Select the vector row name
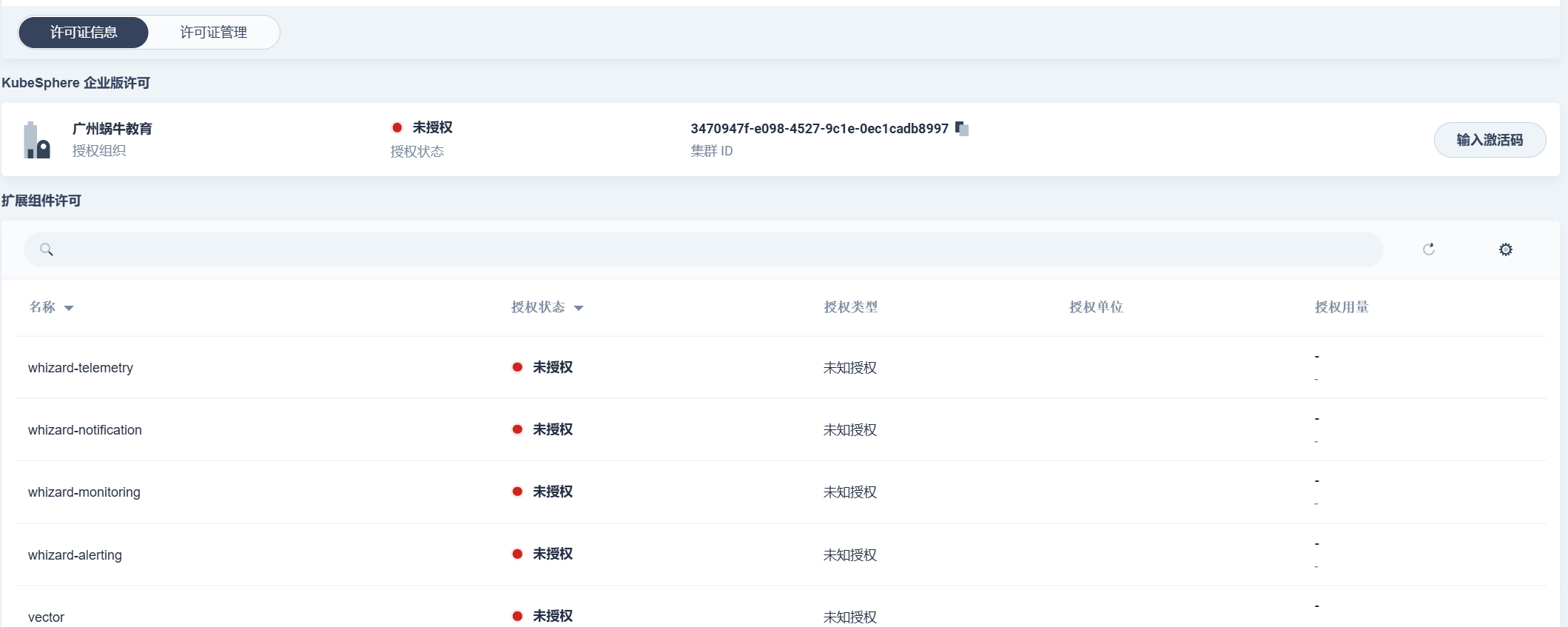 [46, 617]
